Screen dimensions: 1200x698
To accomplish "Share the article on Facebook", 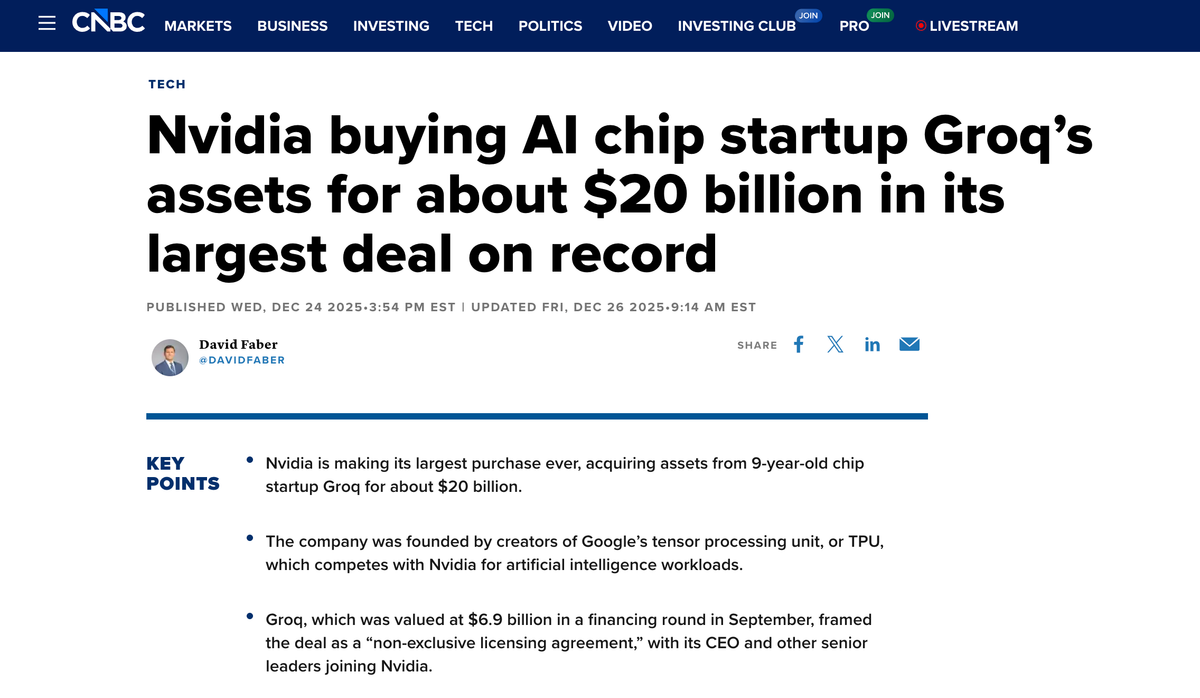I will pyautogui.click(x=798, y=344).
